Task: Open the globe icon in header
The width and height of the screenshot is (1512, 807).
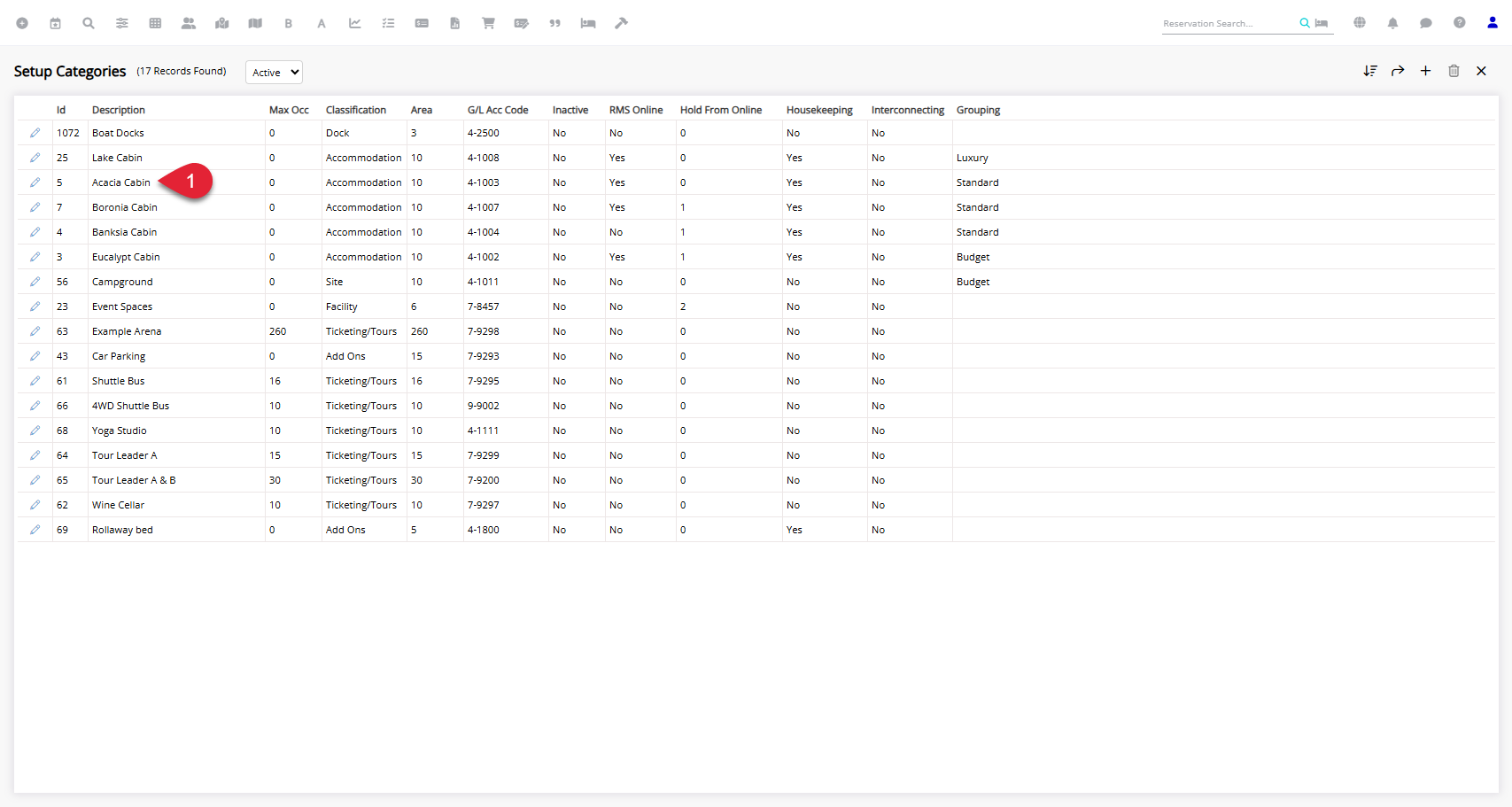Action: (1360, 23)
